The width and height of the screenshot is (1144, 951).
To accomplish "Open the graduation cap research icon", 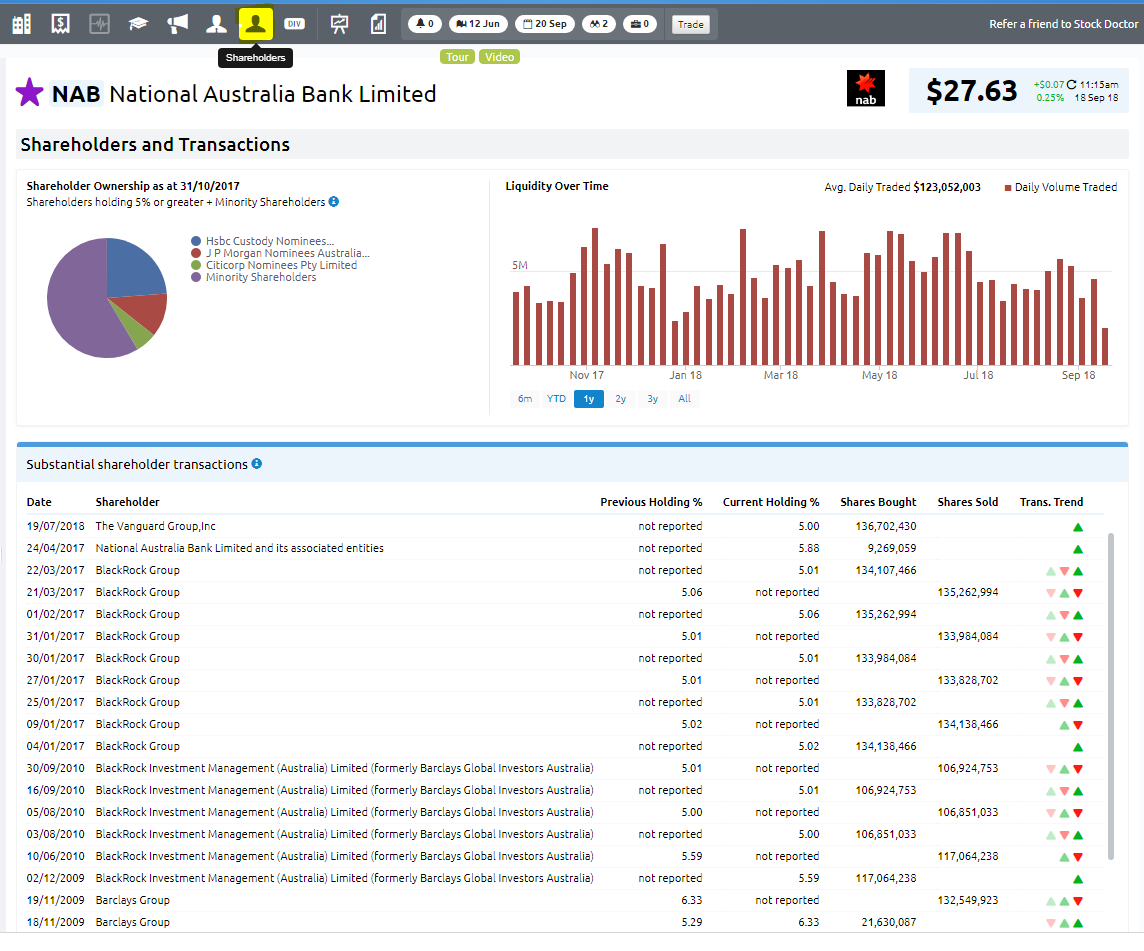I will click(x=138, y=24).
